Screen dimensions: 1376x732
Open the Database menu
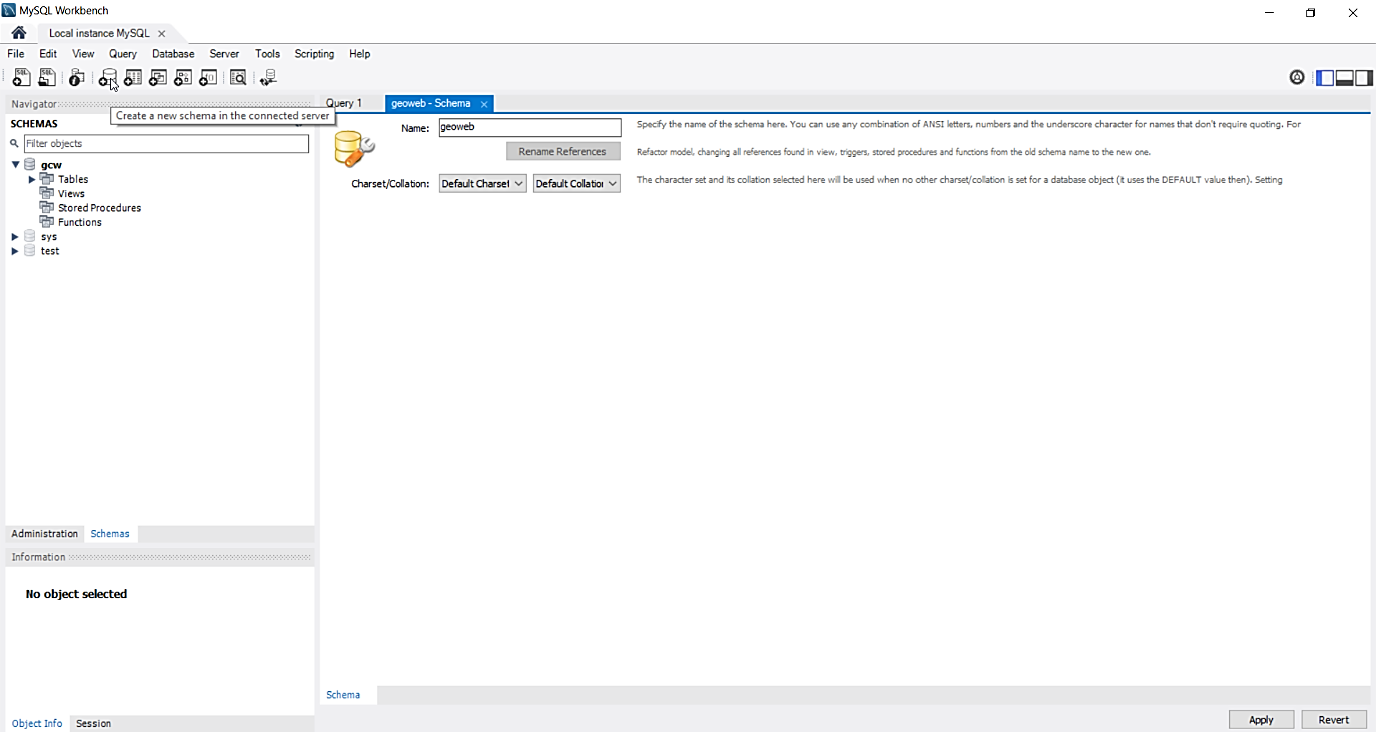pos(173,54)
